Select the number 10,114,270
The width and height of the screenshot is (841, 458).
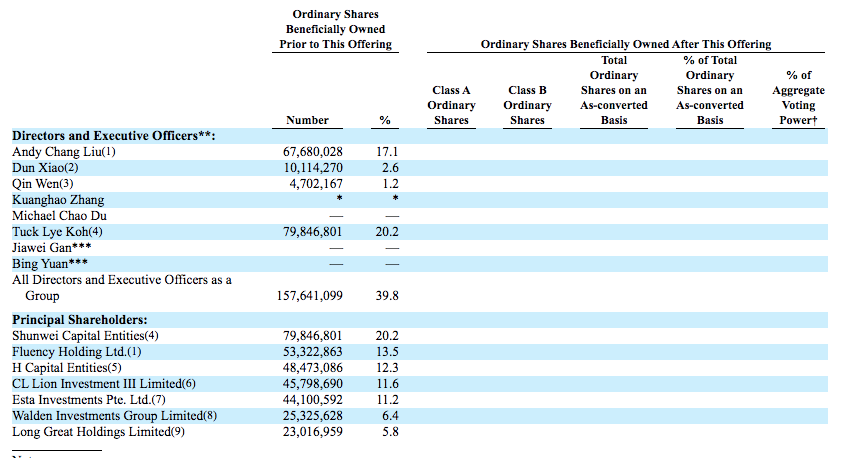(x=313, y=168)
